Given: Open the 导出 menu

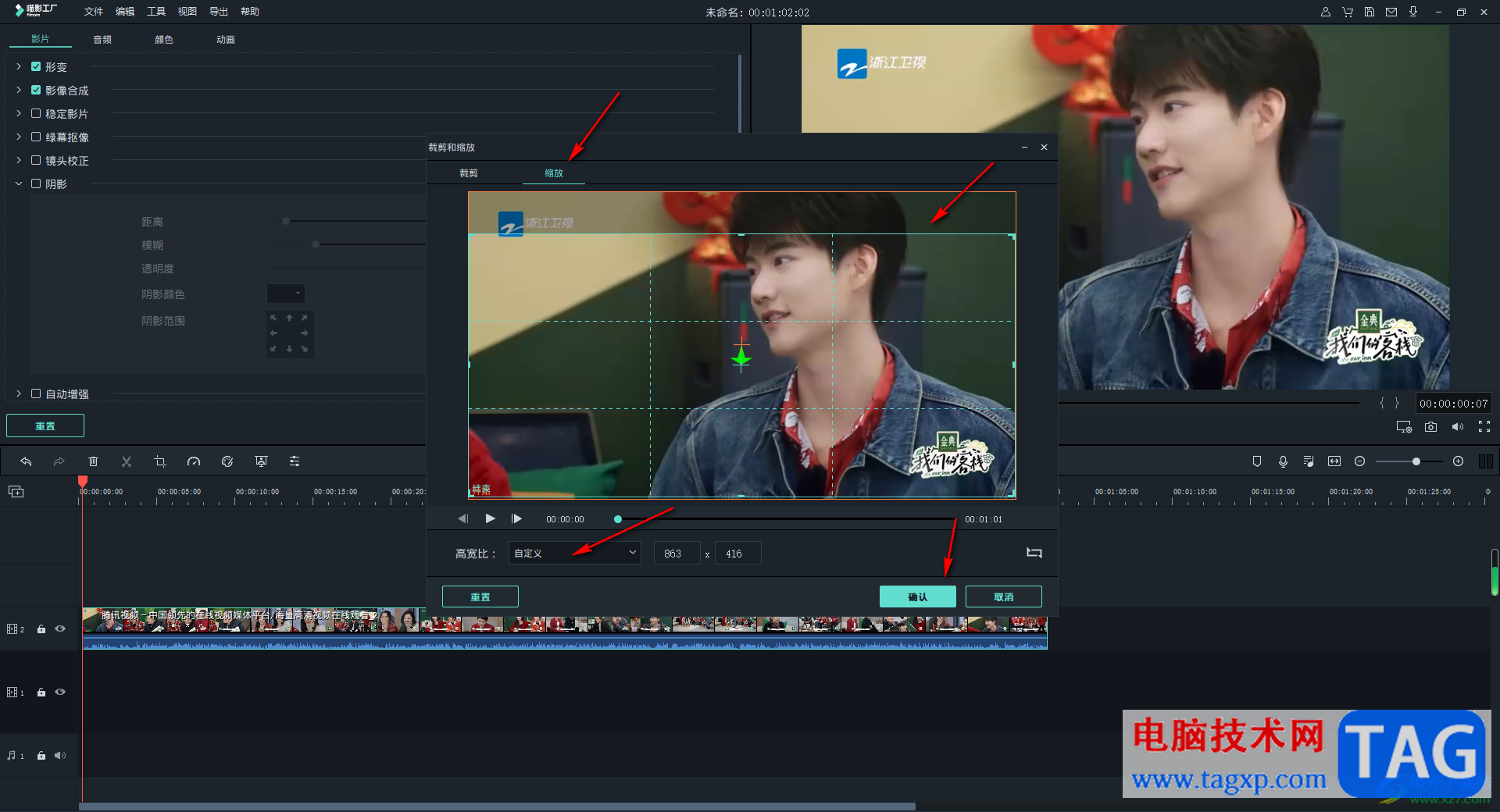Looking at the screenshot, I should (x=219, y=12).
